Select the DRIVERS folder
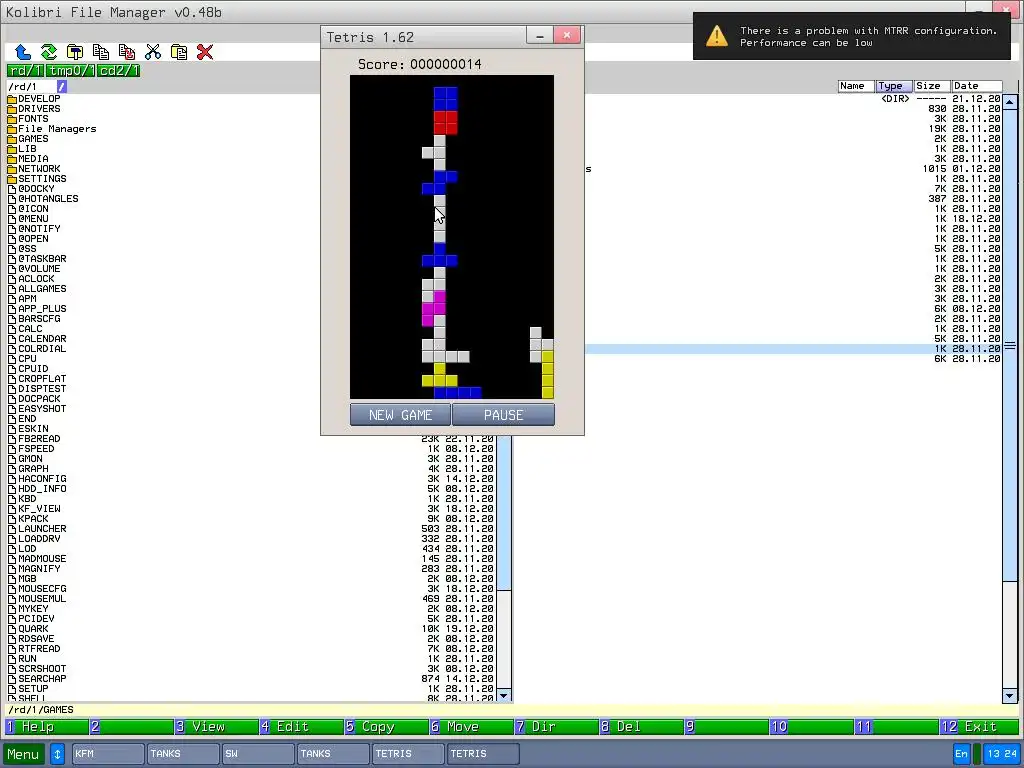Screen dimensions: 1024x768 pos(39,109)
